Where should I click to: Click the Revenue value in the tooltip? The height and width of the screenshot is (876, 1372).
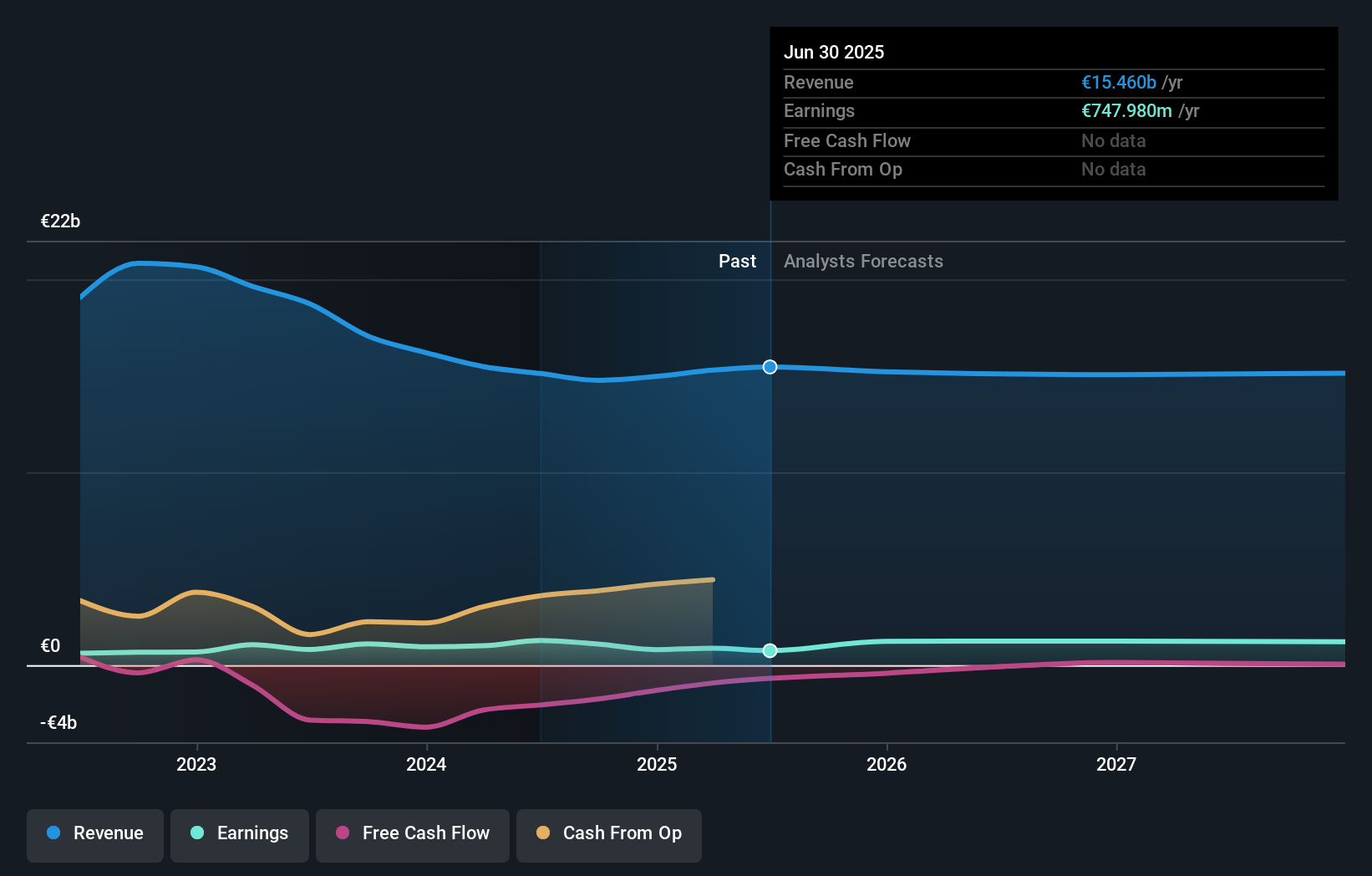click(x=1118, y=82)
